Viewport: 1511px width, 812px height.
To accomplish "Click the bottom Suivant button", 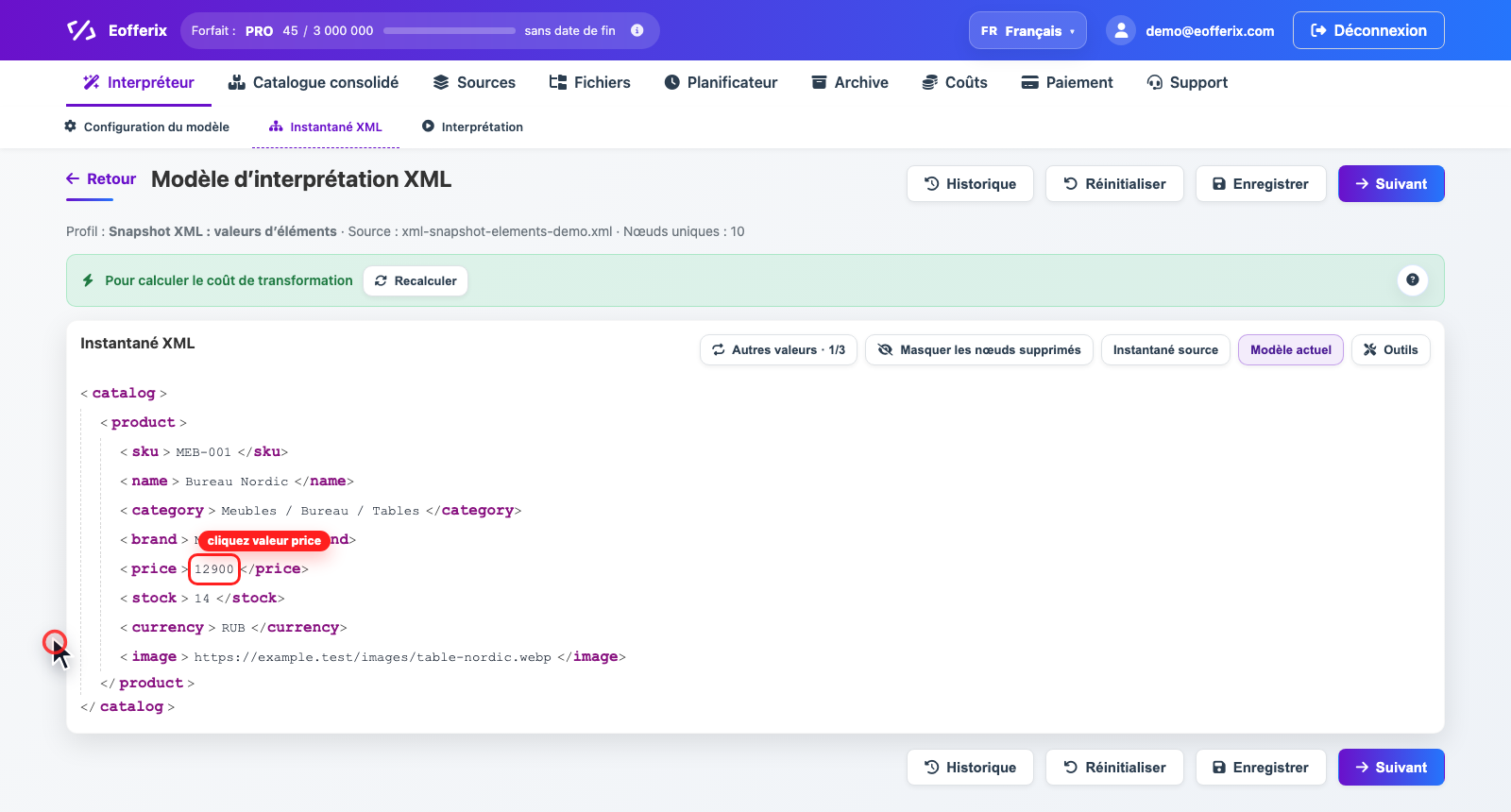I will pos(1391,768).
